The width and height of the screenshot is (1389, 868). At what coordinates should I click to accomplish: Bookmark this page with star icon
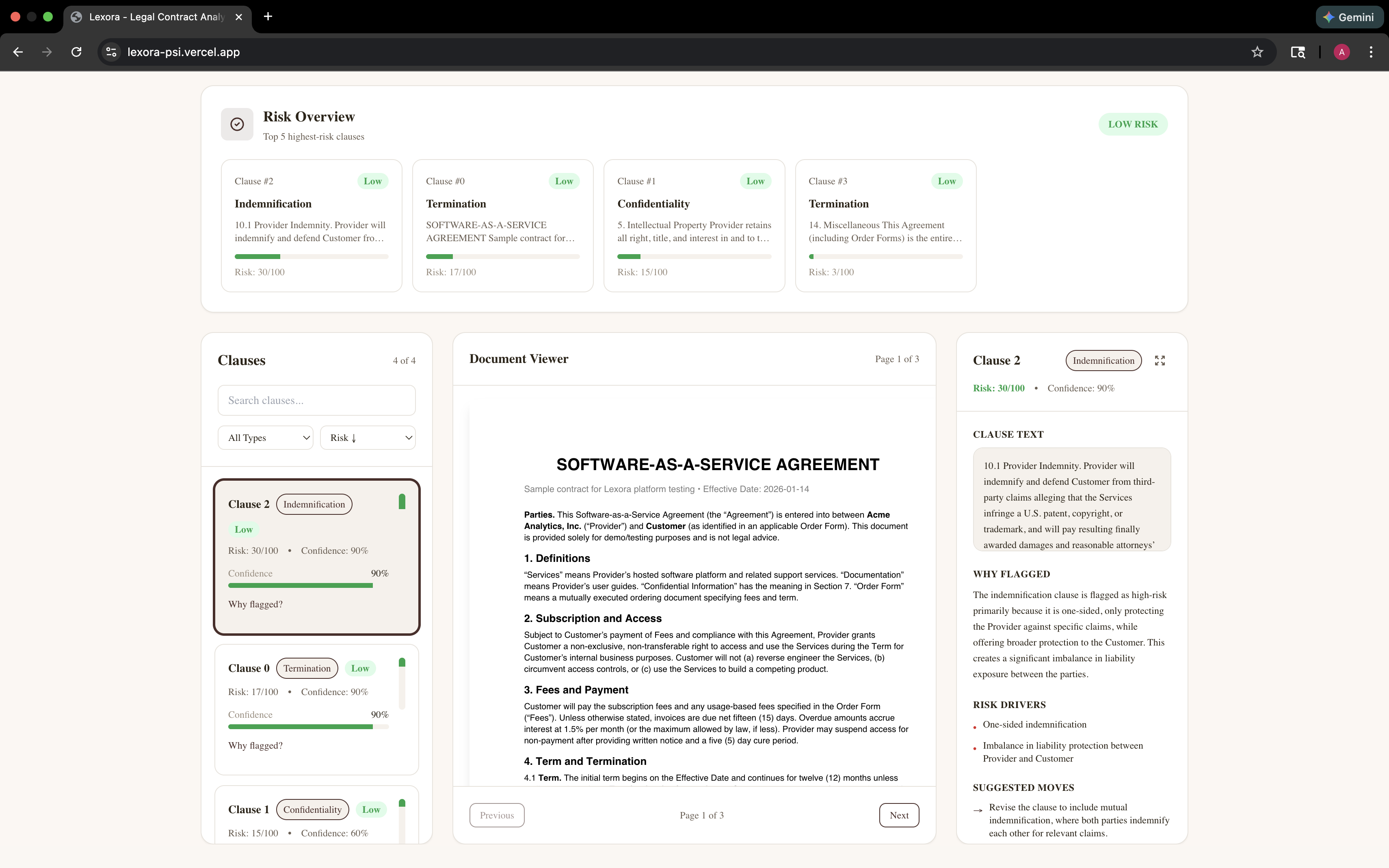point(1257,52)
